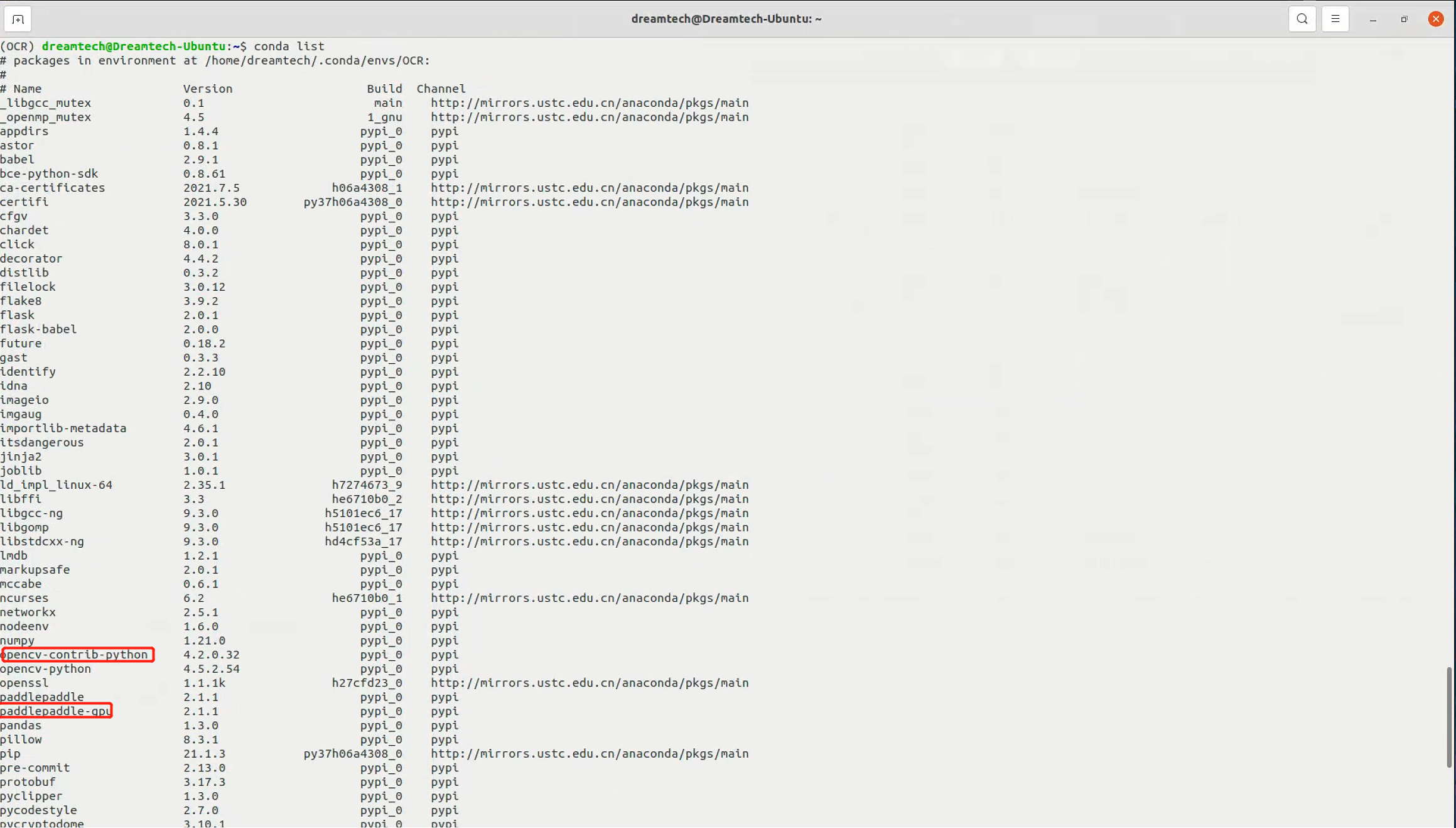Click the libgomp package name
Image resolution: width=1456 pixels, height=828 pixels.
tap(24, 528)
